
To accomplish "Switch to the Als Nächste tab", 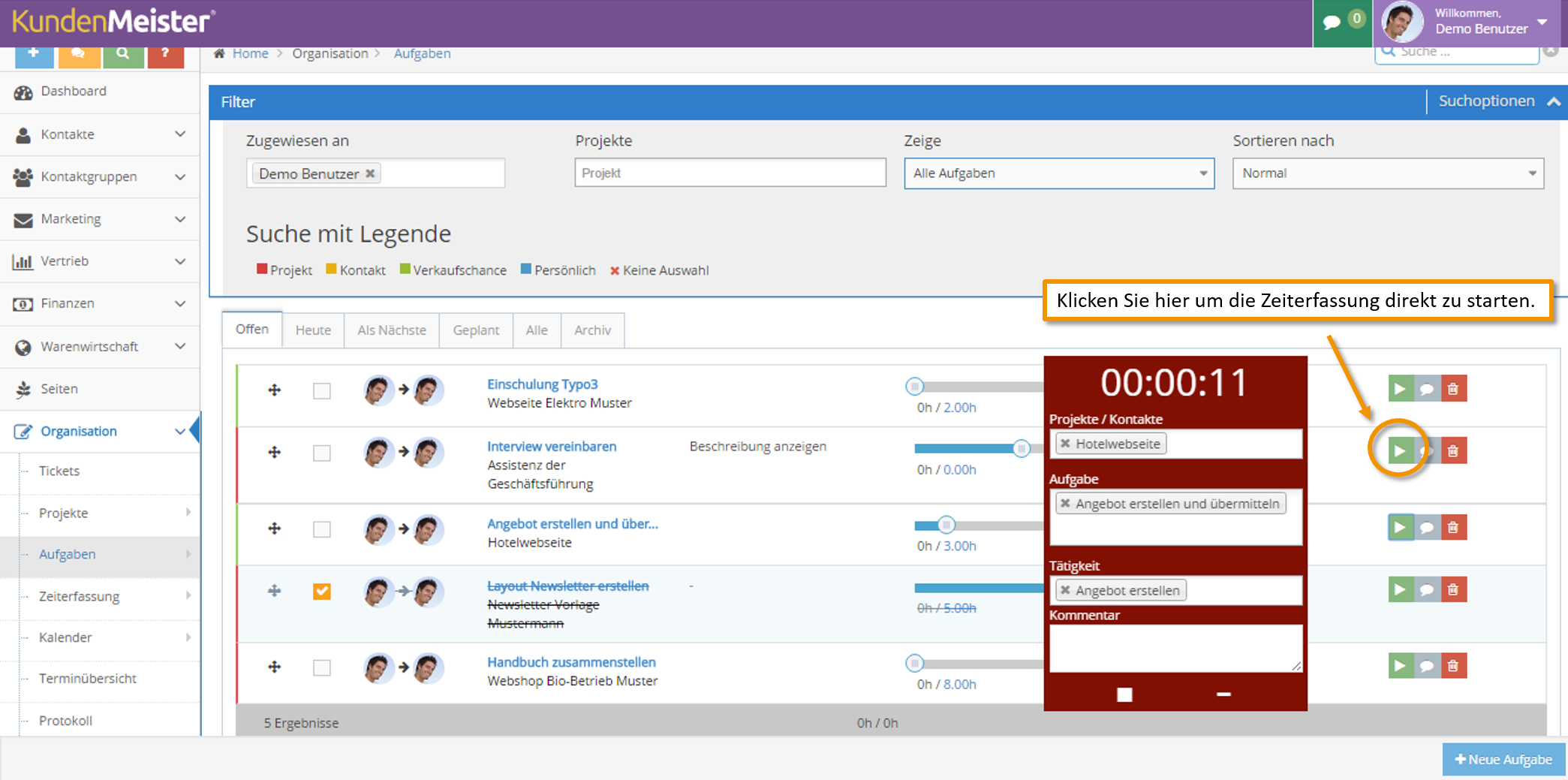I will (392, 330).
